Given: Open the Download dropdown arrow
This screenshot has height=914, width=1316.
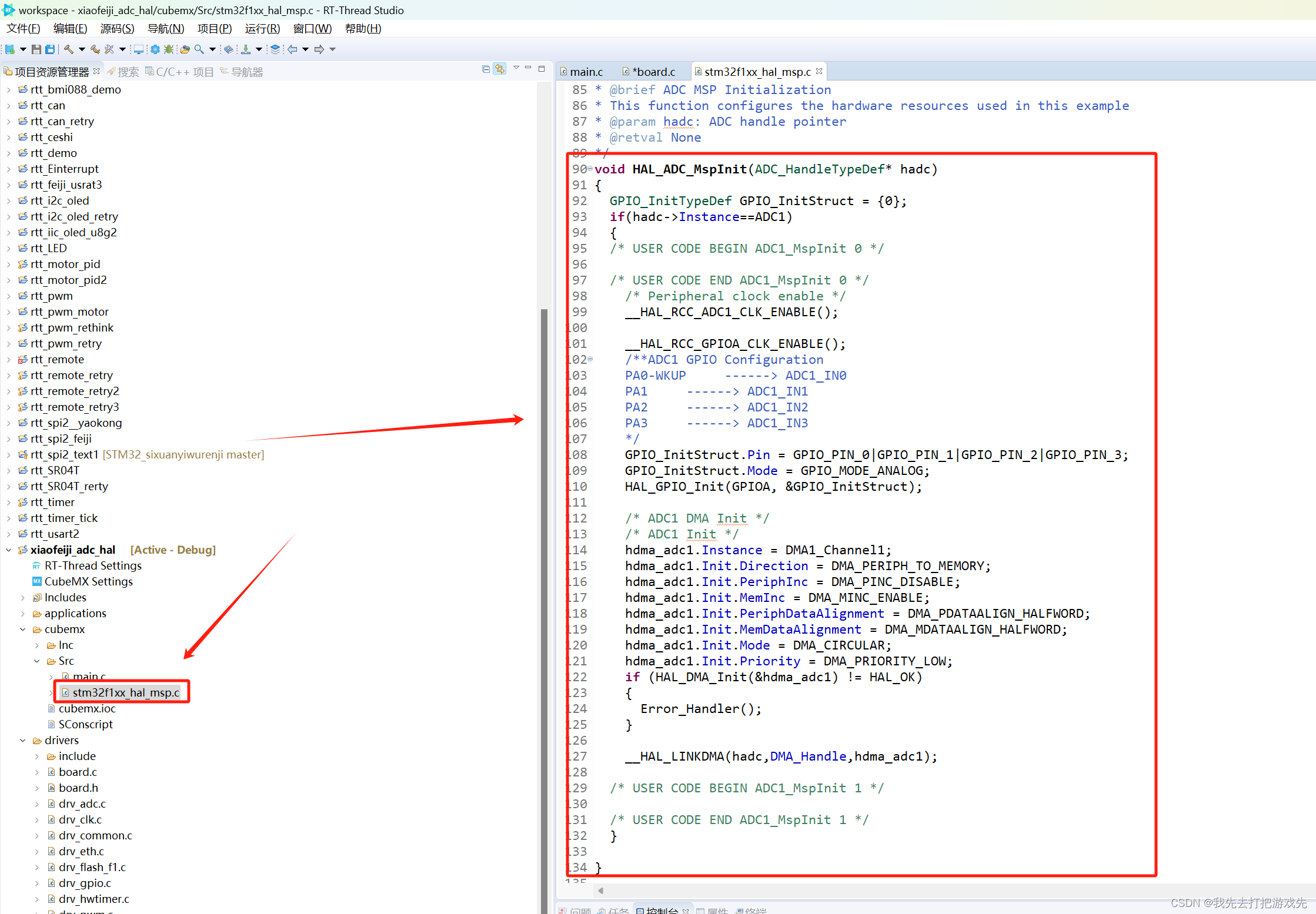Looking at the screenshot, I should (259, 49).
